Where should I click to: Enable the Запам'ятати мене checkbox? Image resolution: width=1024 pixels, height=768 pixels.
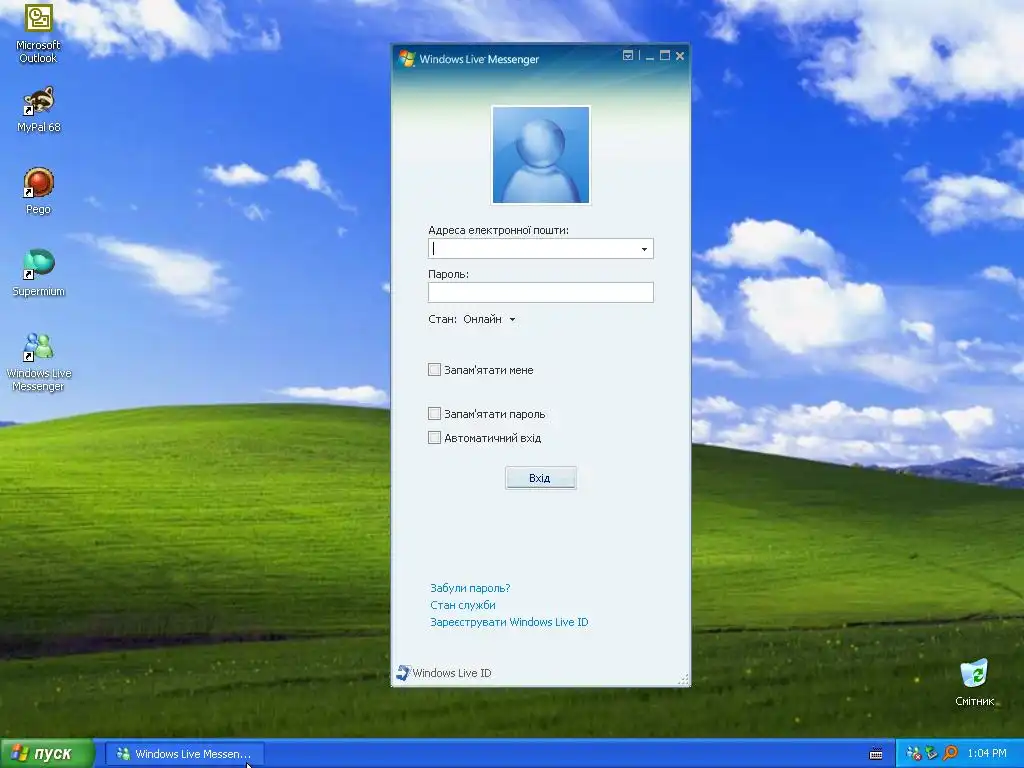coord(434,370)
